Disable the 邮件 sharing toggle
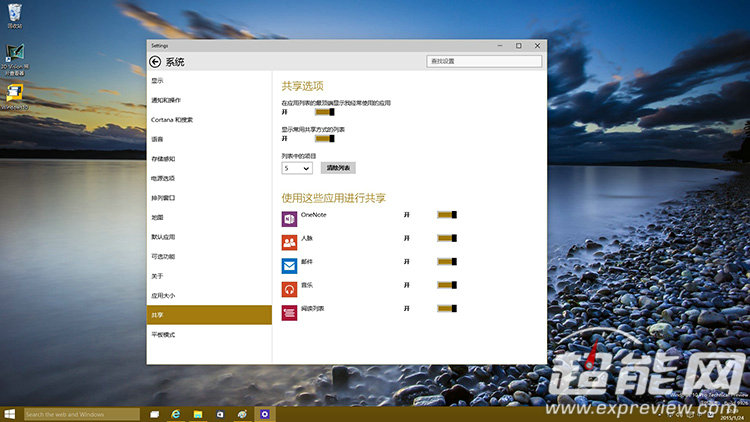 446,261
